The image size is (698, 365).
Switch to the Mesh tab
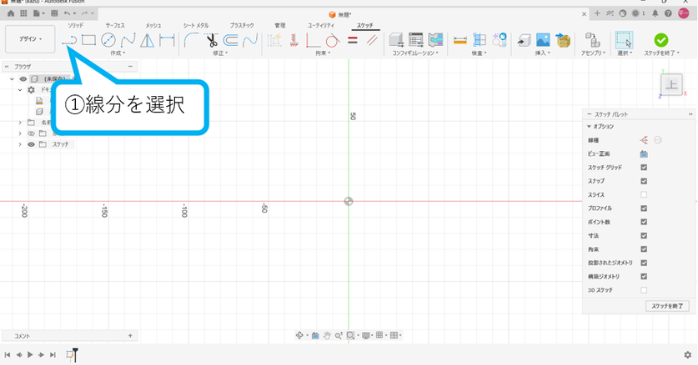tap(154, 25)
